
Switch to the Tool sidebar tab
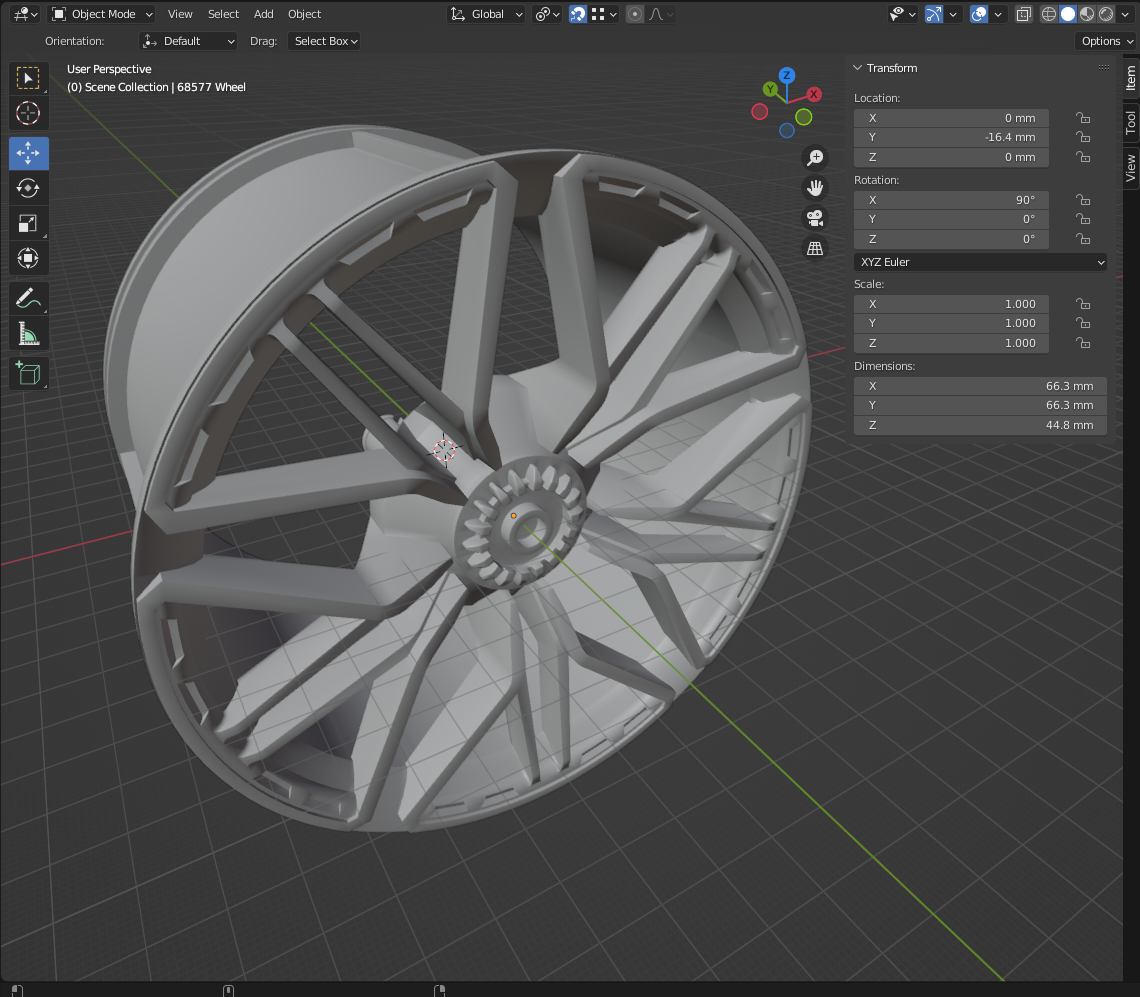(1130, 122)
